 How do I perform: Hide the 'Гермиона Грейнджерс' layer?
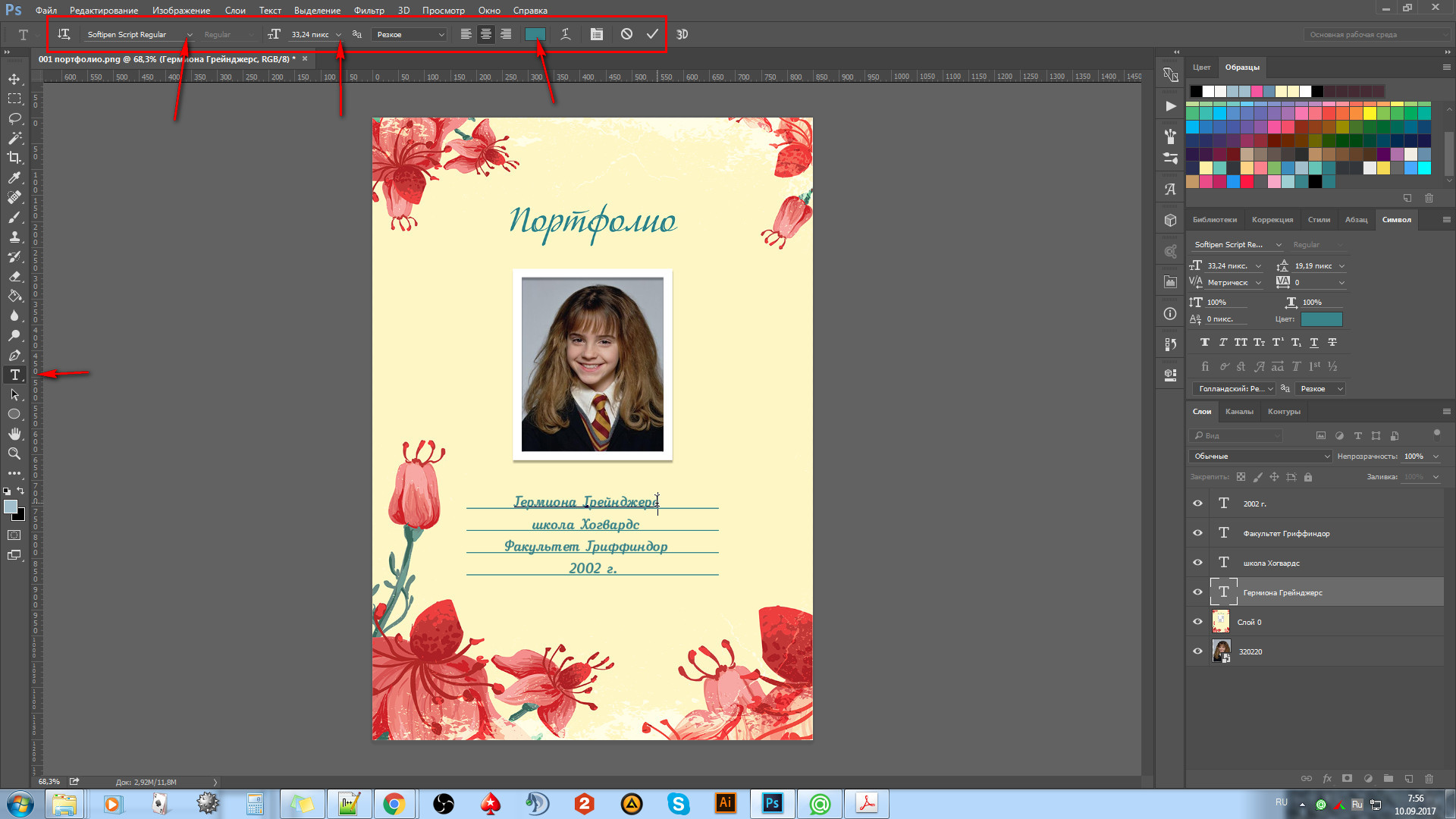tap(1198, 592)
